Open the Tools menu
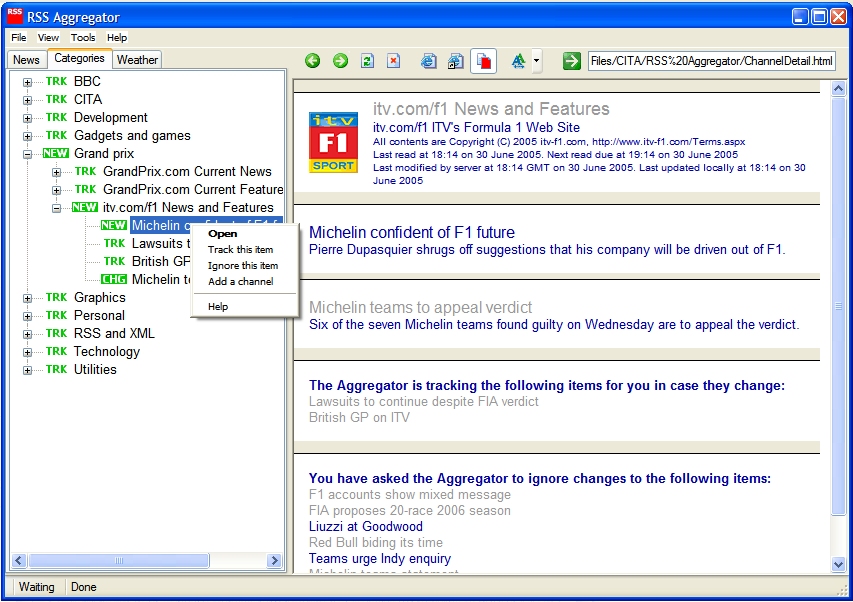This screenshot has width=853, height=602. [x=83, y=38]
